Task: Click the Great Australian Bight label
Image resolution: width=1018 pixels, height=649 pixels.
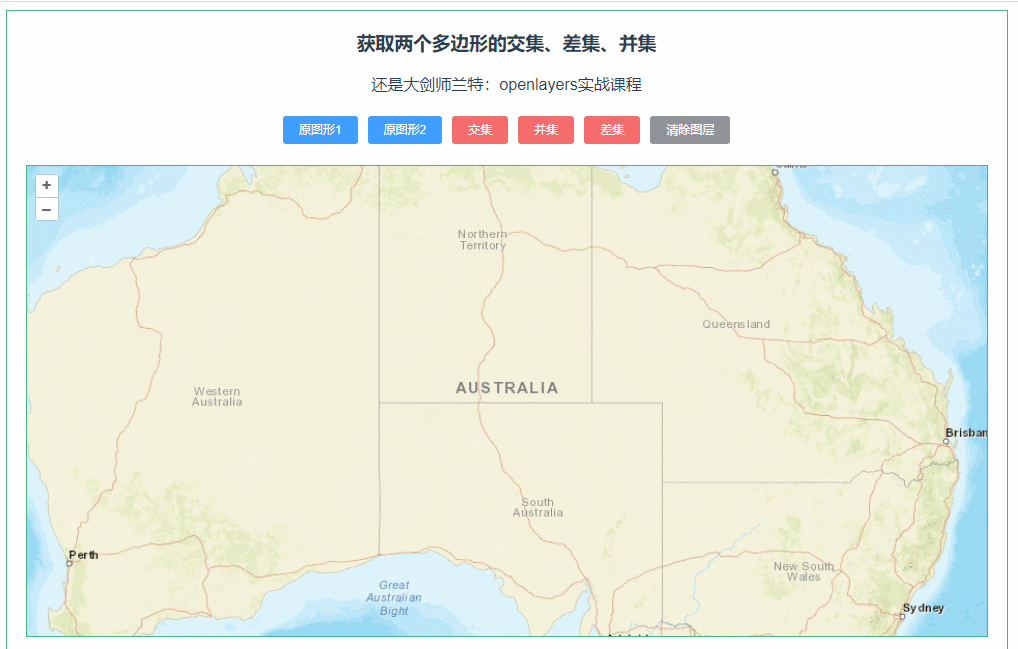Action: [x=393, y=598]
